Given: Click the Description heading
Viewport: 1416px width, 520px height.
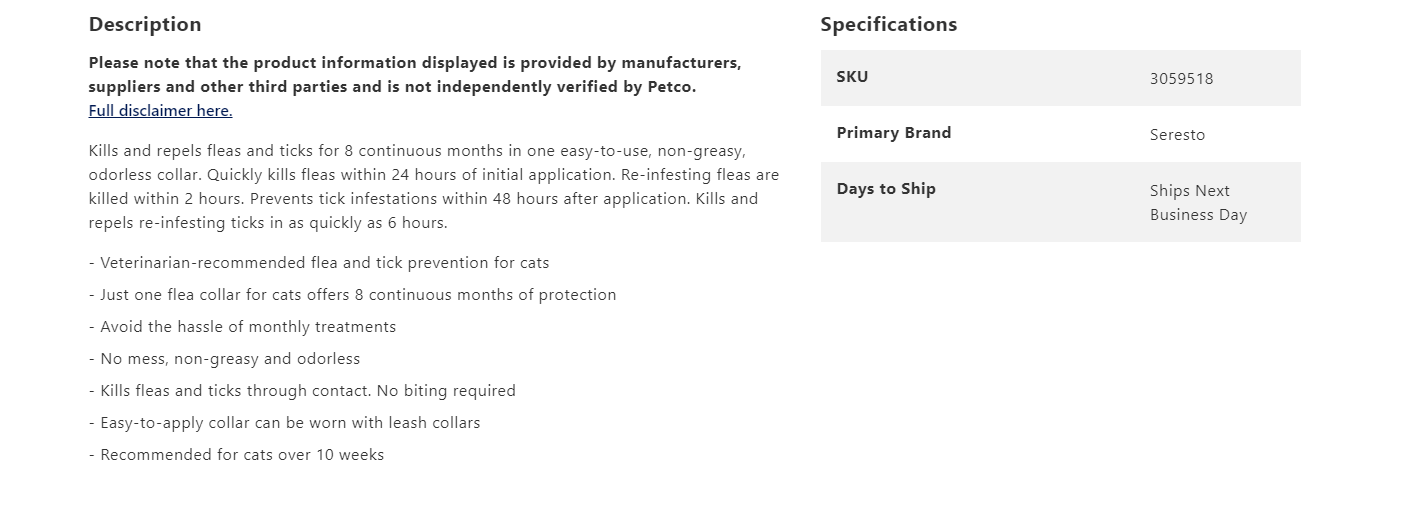Looking at the screenshot, I should [x=145, y=24].
